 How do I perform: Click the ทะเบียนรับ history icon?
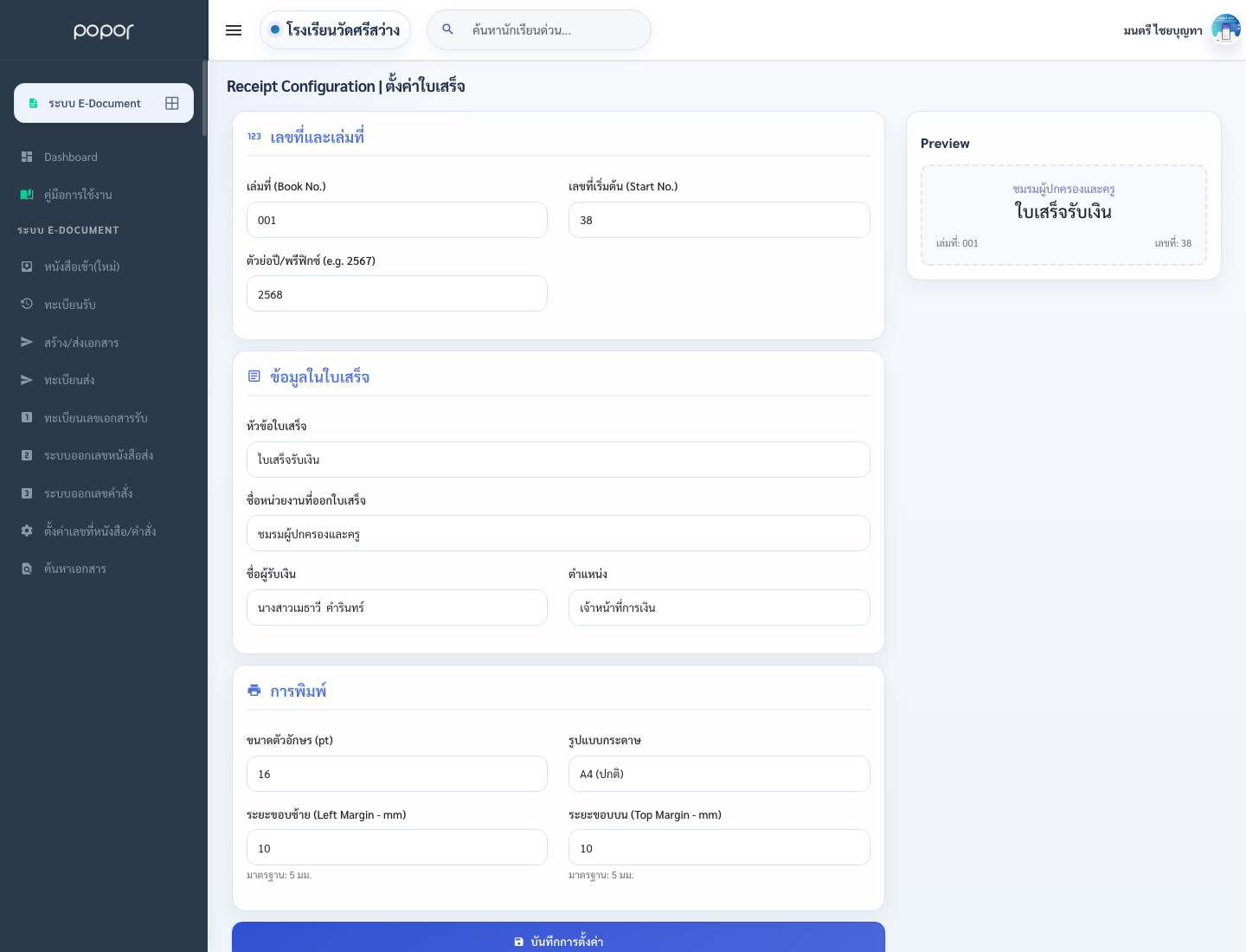(27, 304)
